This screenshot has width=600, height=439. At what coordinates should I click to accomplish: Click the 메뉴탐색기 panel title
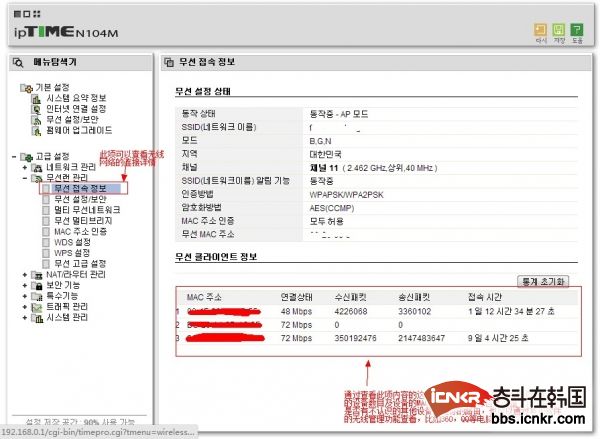point(55,62)
